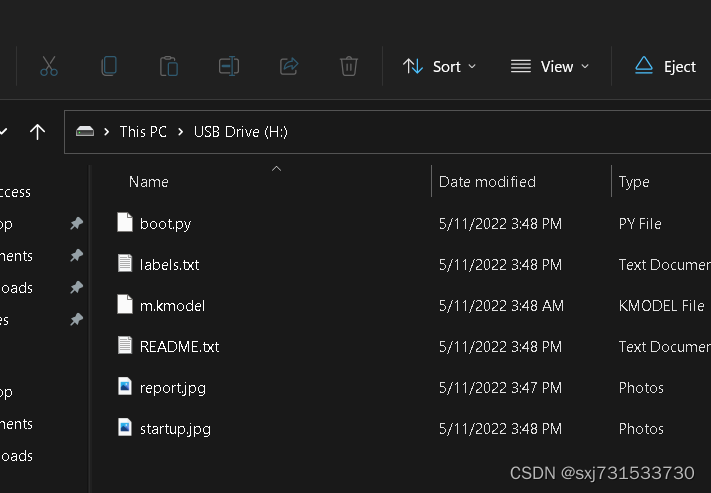Click the Type column header

(x=634, y=182)
